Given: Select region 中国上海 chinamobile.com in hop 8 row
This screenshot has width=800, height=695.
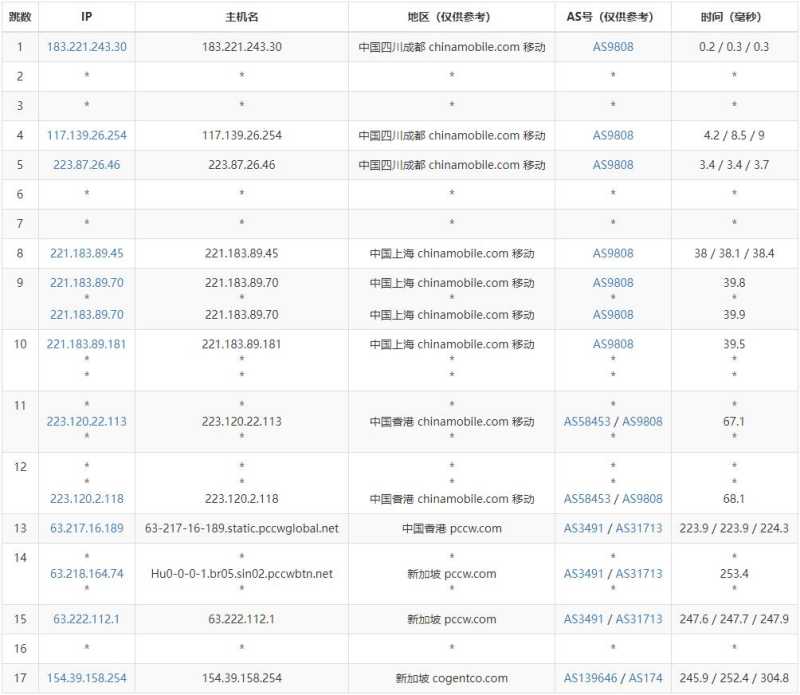Looking at the screenshot, I should click(x=452, y=253).
